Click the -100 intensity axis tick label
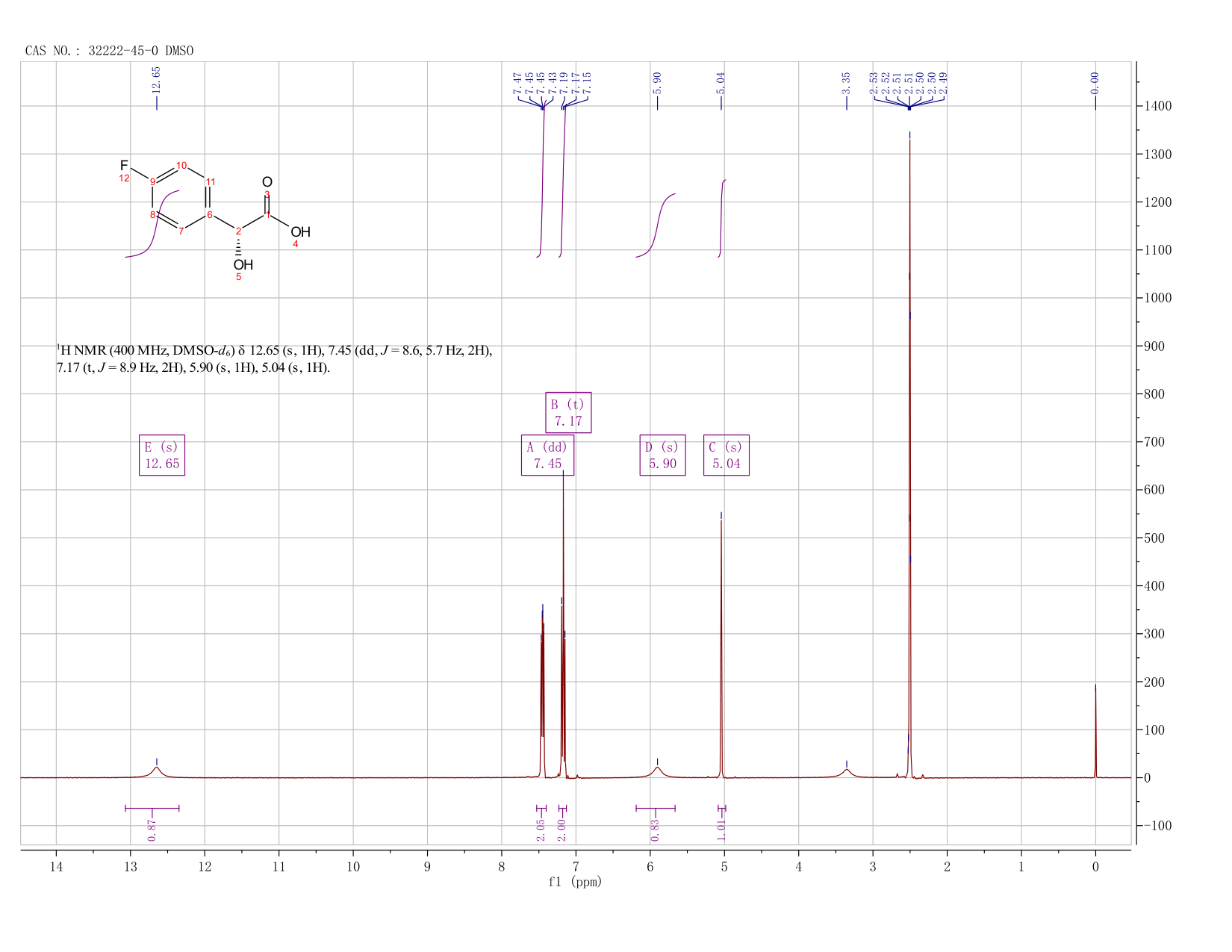This screenshot has height=952, width=1232. (1157, 826)
